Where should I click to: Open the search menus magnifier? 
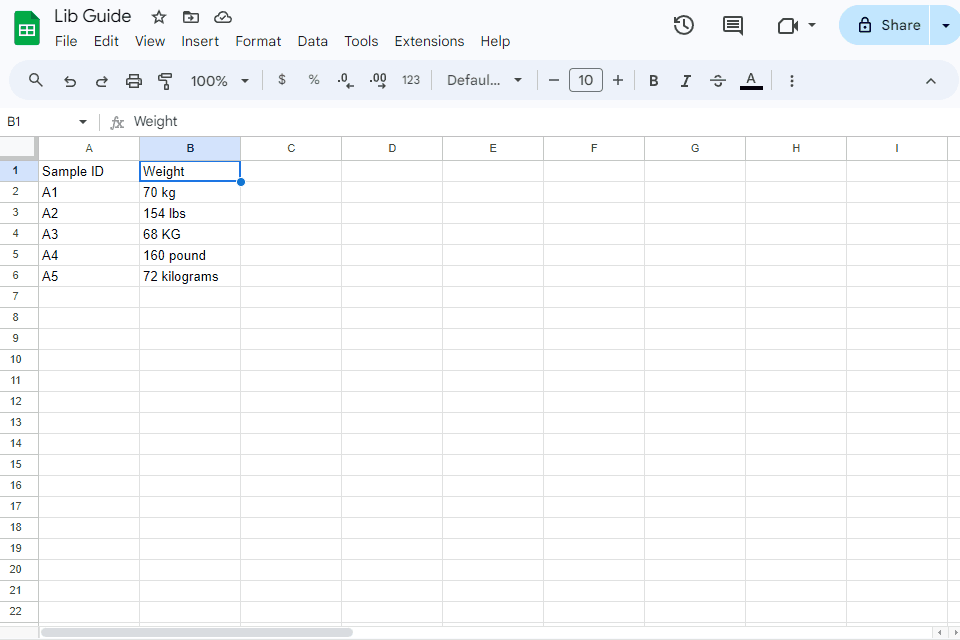click(x=36, y=80)
